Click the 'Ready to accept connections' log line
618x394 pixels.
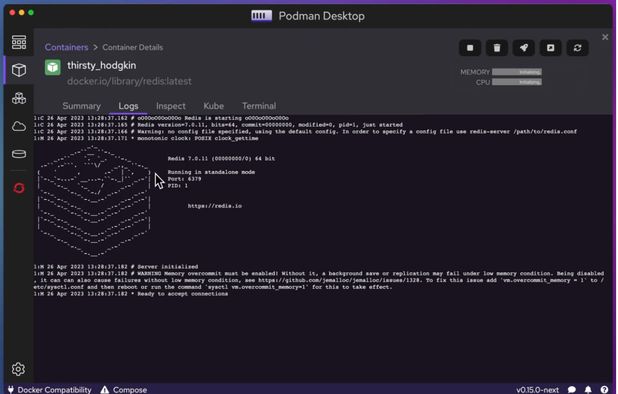[x=130, y=294]
